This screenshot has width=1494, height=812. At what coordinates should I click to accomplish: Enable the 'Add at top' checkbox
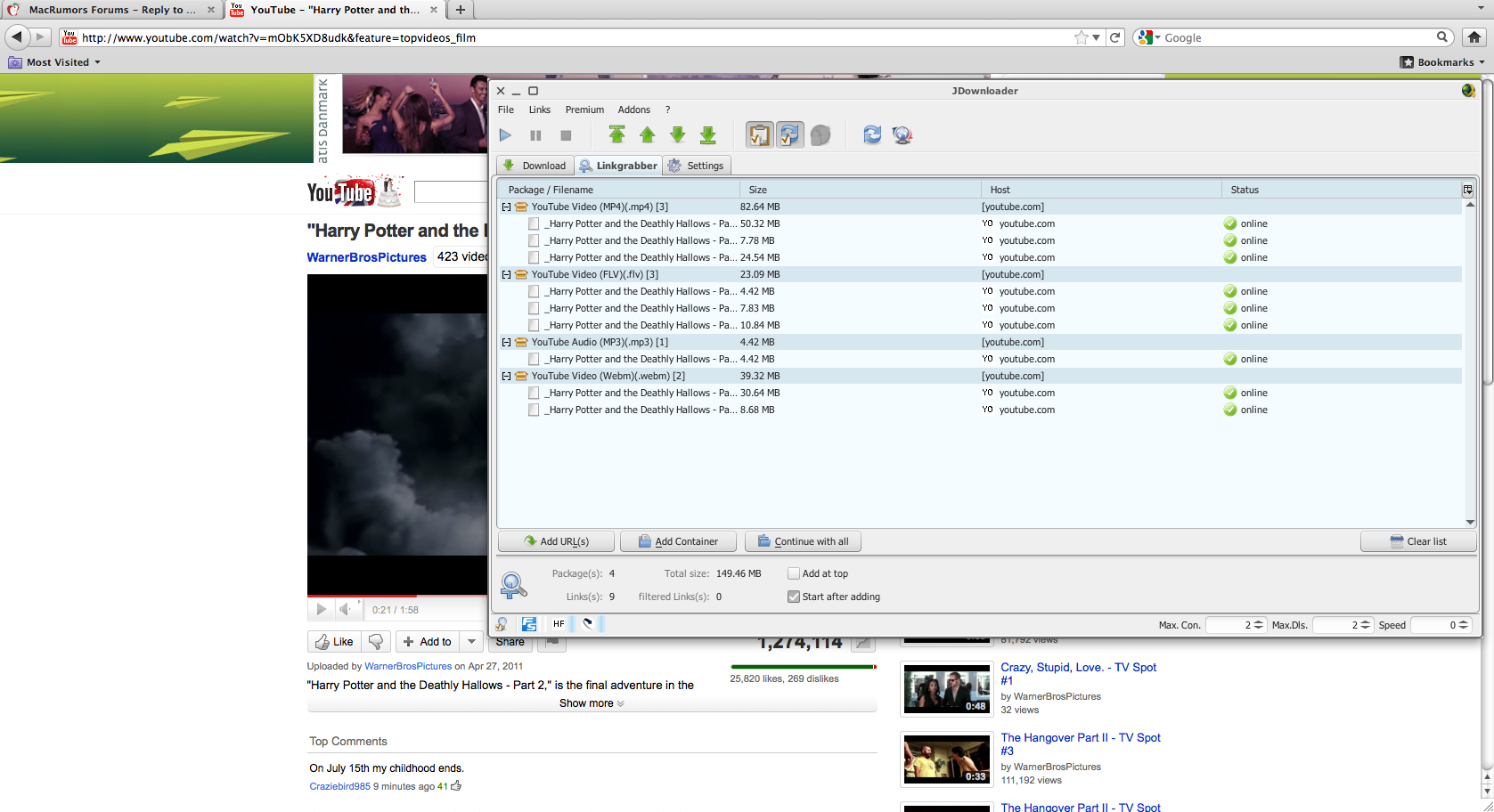[794, 574]
